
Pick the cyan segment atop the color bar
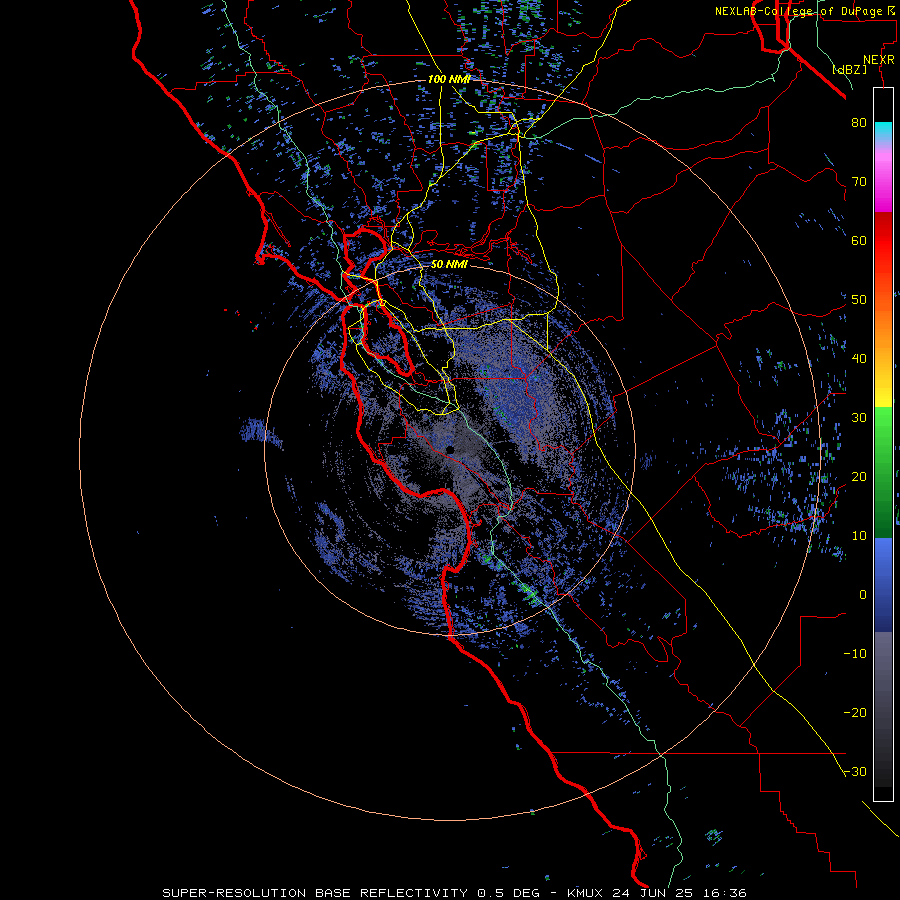coord(883,132)
